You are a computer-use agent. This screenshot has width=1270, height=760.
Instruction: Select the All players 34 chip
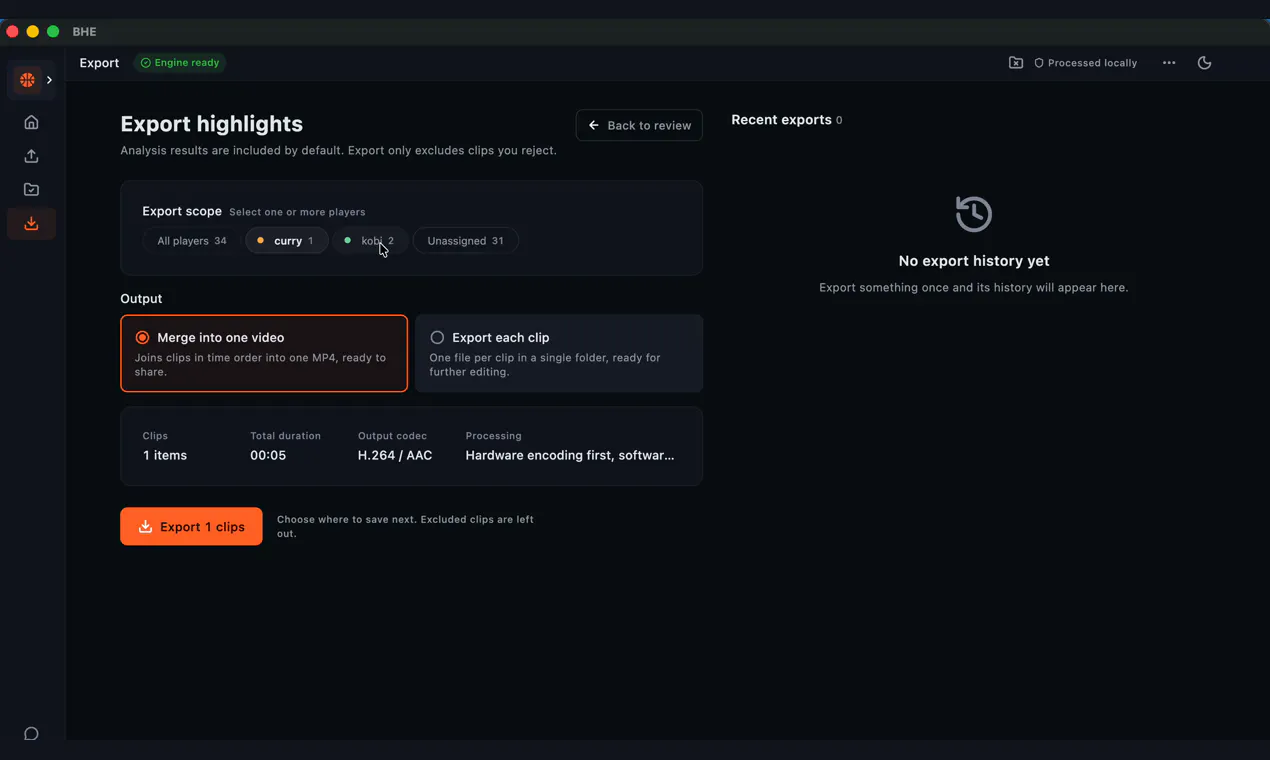point(192,241)
